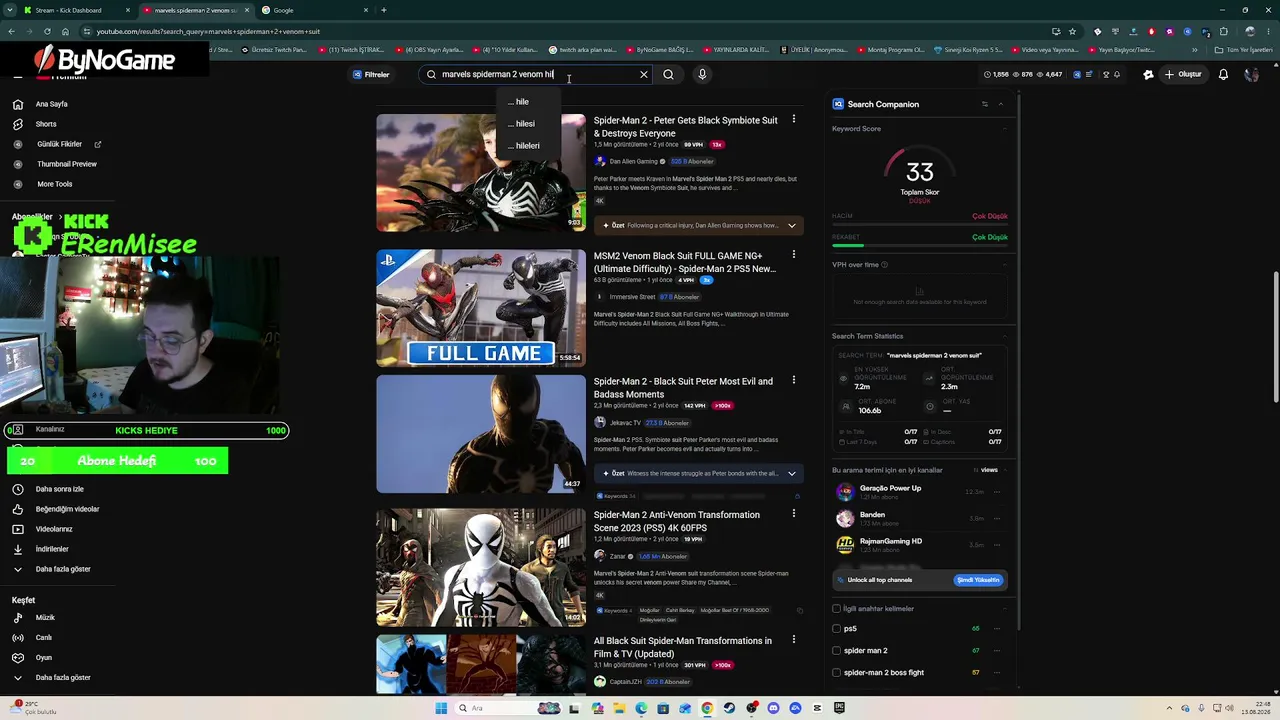1280x720 pixels.
Task: Collapse the Search Companion panel
Action: (x=1001, y=104)
